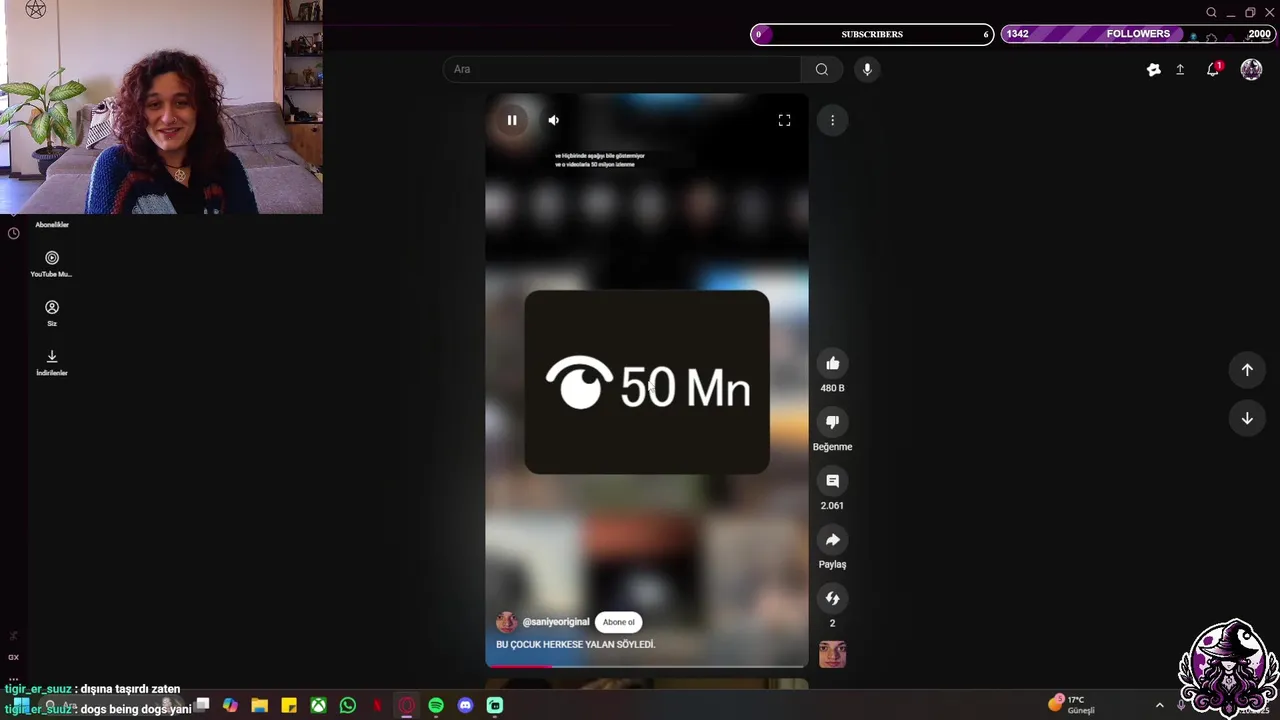
Task: Open the weather widget showing 17°C
Action: (x=1072, y=705)
